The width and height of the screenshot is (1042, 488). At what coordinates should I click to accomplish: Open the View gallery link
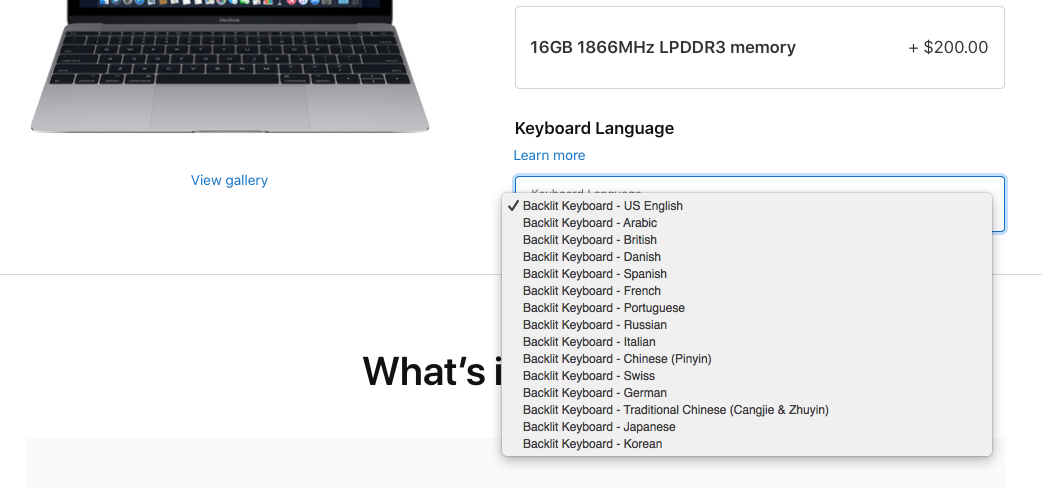[x=229, y=180]
